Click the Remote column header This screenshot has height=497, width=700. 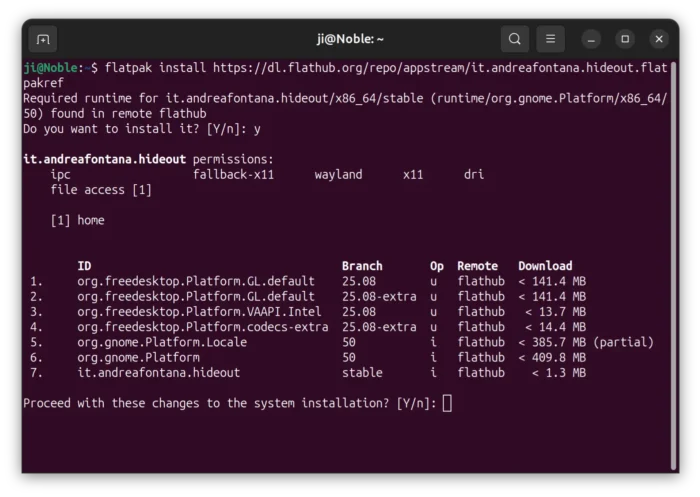point(477,266)
